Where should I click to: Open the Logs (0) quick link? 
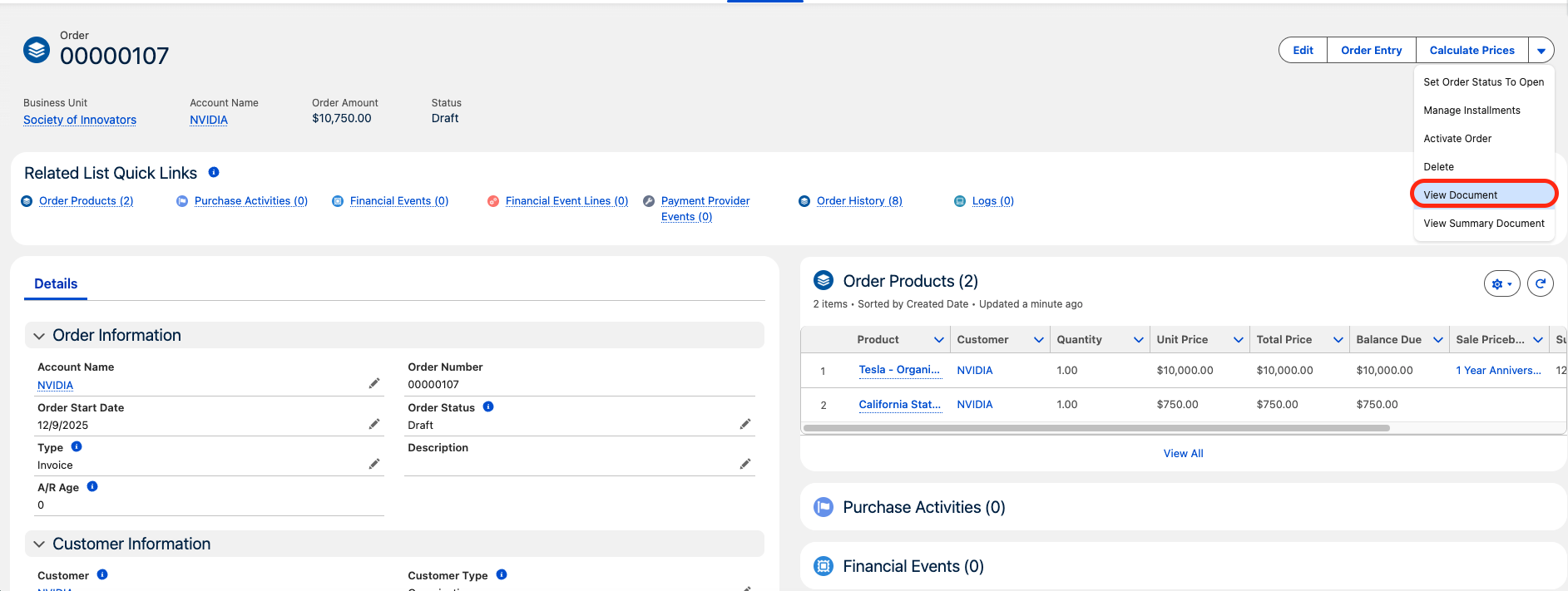coord(993,201)
